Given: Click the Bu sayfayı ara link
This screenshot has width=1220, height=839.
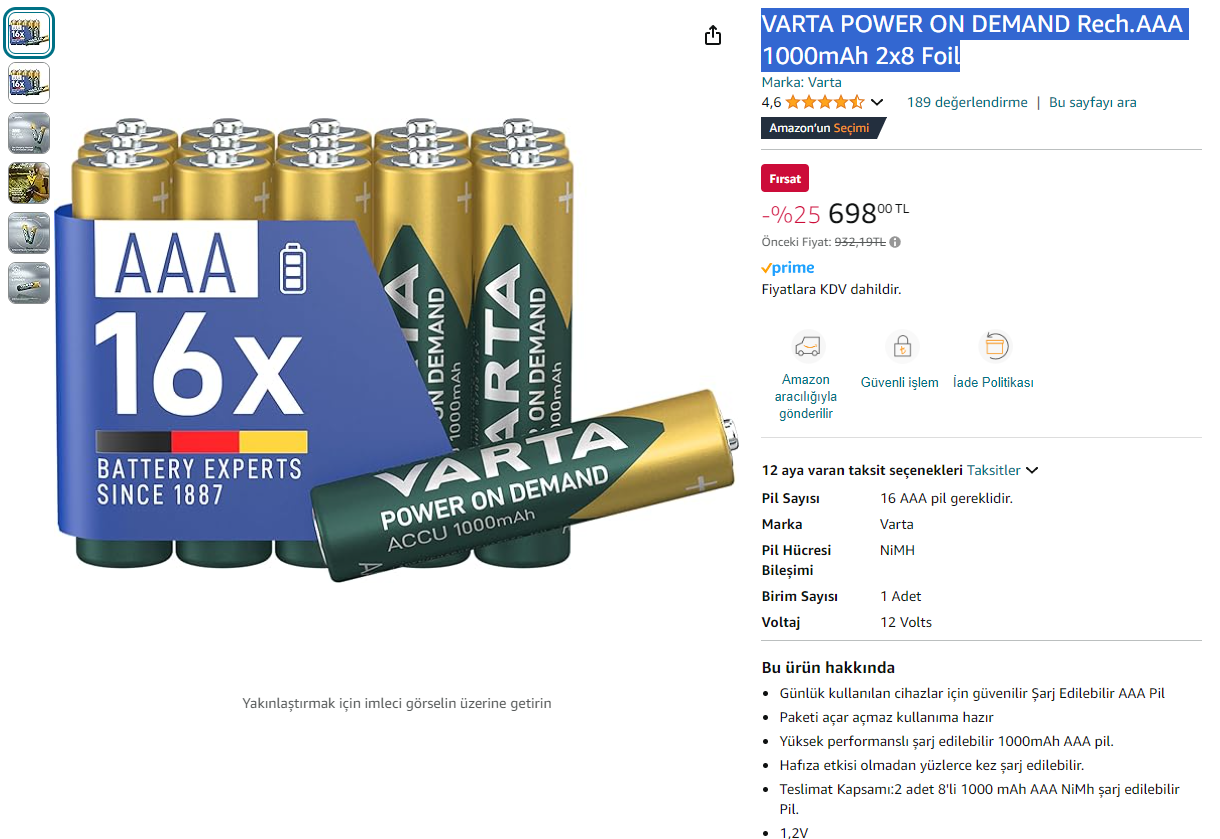Looking at the screenshot, I should (x=1092, y=102).
